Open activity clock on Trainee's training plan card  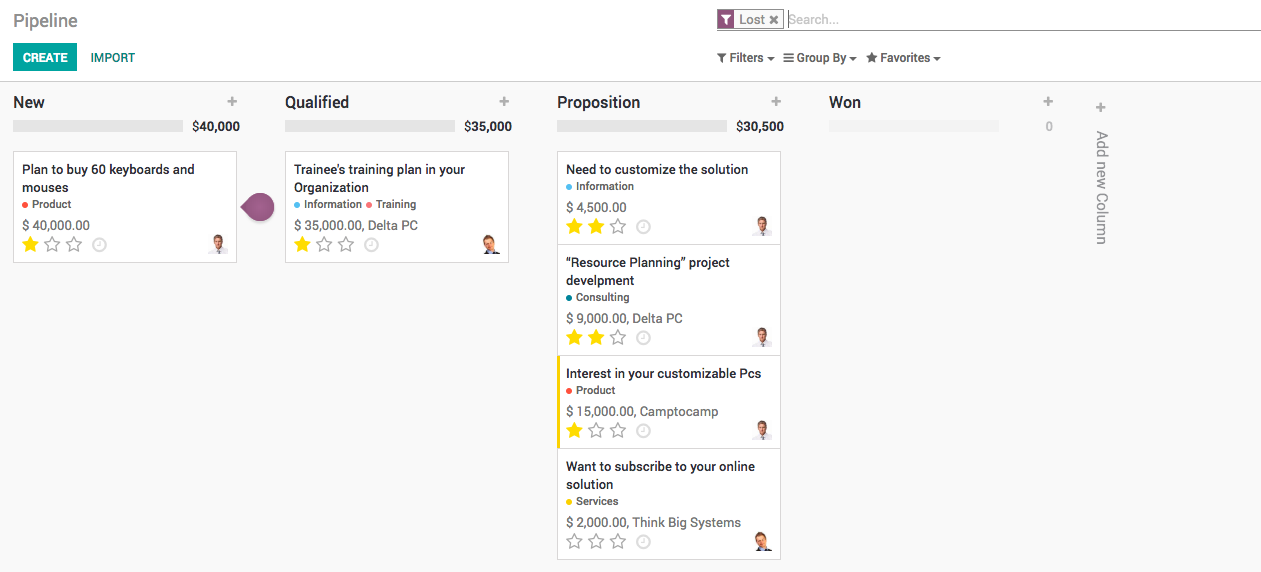coord(371,245)
